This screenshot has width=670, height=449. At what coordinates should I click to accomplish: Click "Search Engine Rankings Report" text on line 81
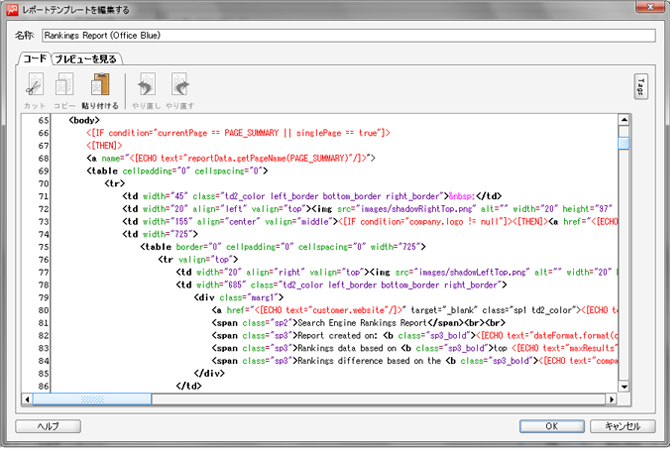[x=362, y=323]
